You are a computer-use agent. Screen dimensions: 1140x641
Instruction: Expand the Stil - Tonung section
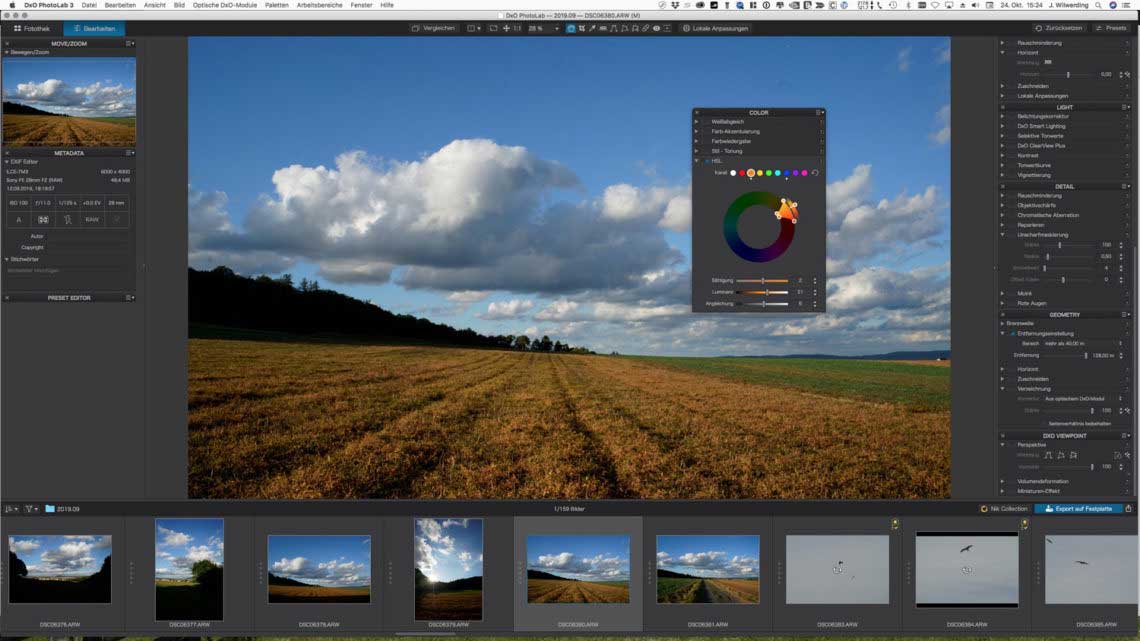tap(697, 151)
